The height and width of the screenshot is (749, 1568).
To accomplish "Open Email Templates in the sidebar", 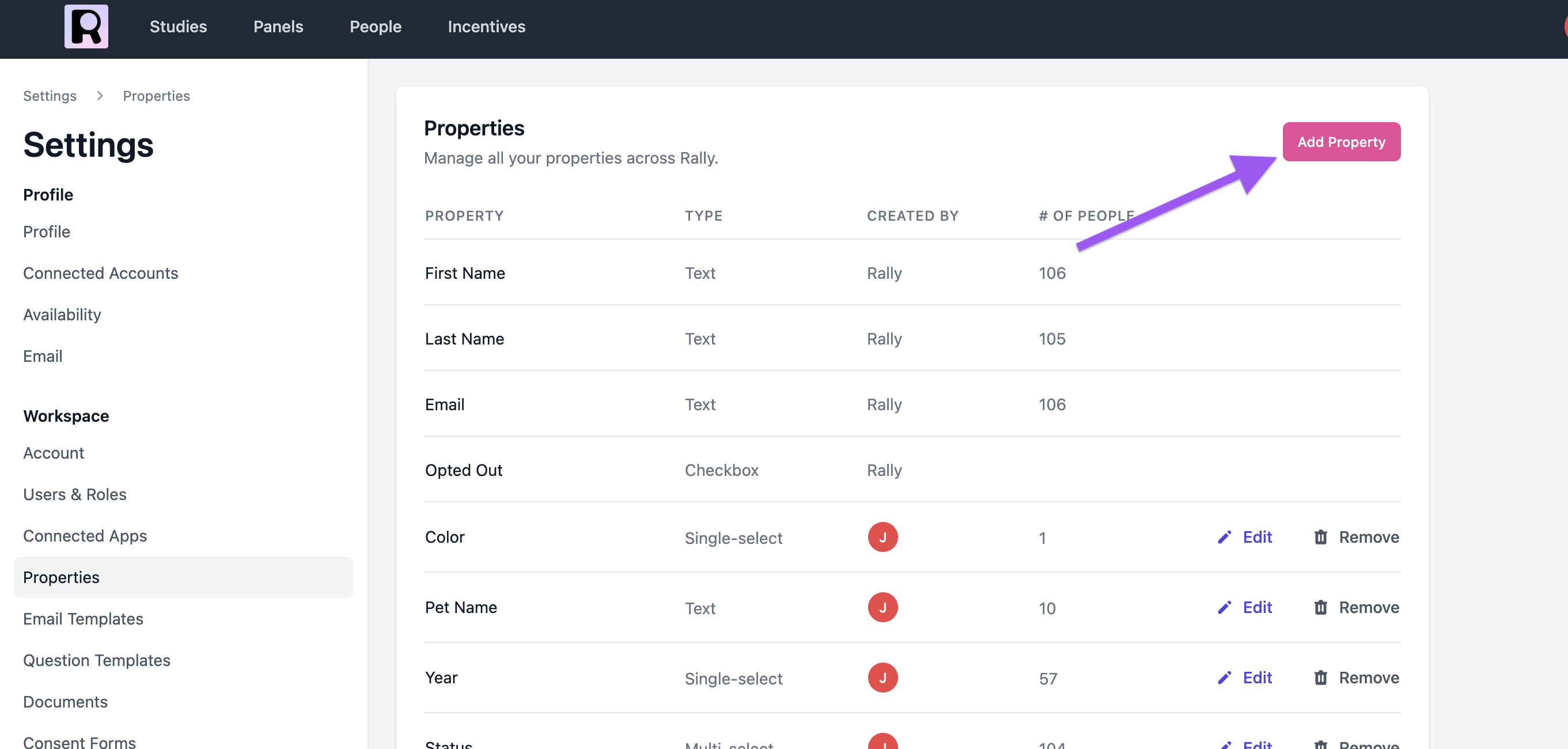I will (83, 619).
